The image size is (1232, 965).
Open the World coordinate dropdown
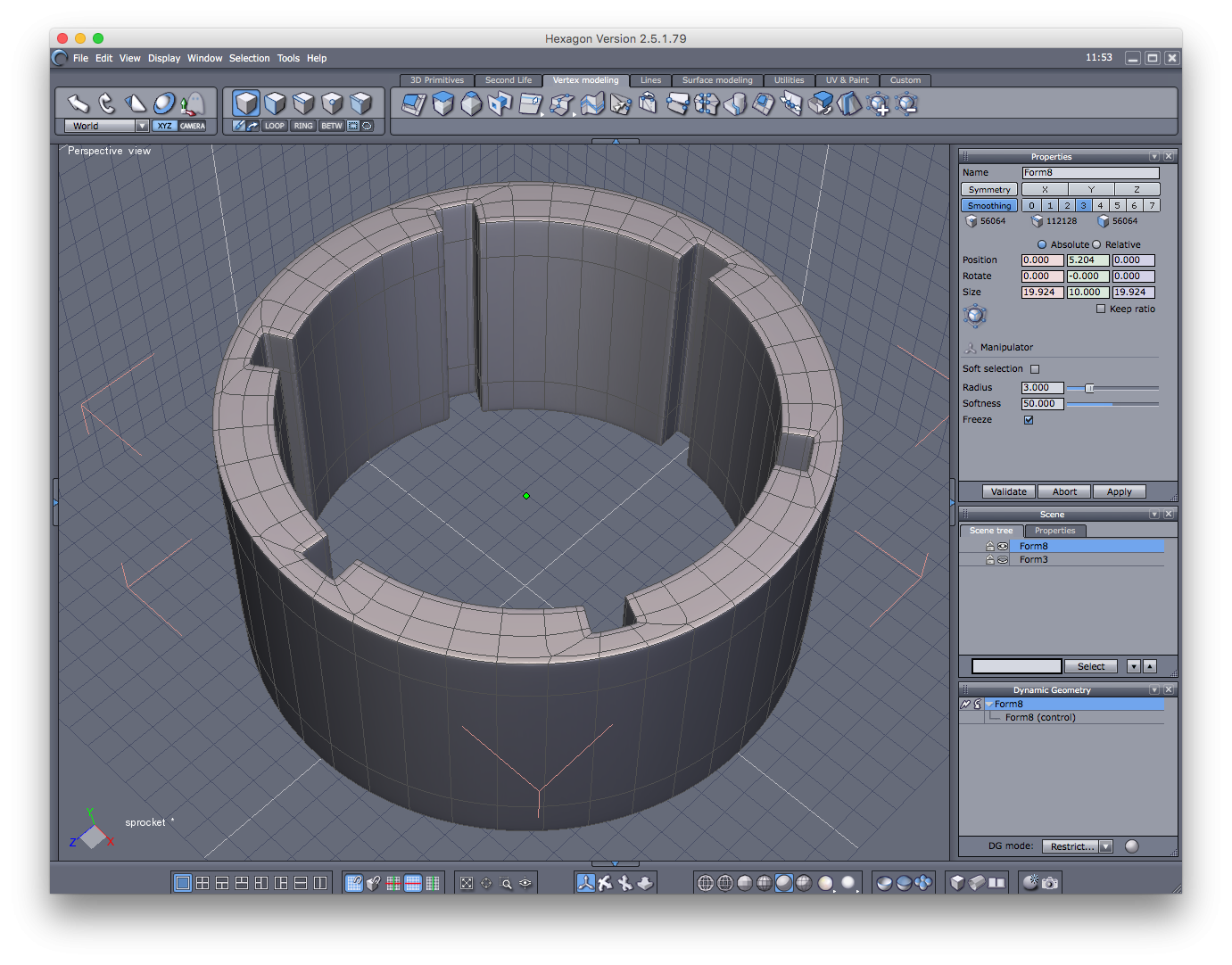point(142,126)
